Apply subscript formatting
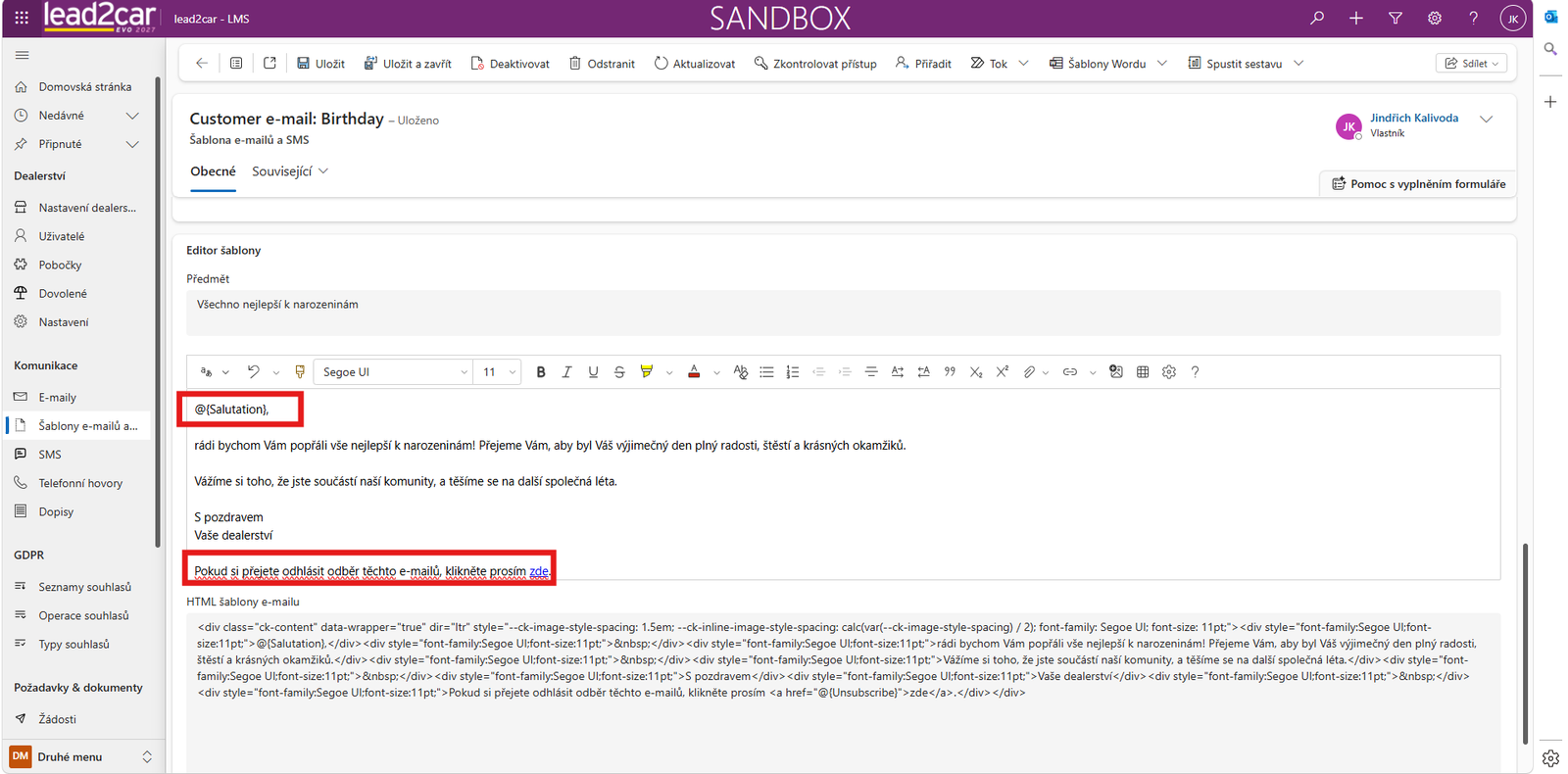Screen dimensions: 1568x774 [x=976, y=372]
